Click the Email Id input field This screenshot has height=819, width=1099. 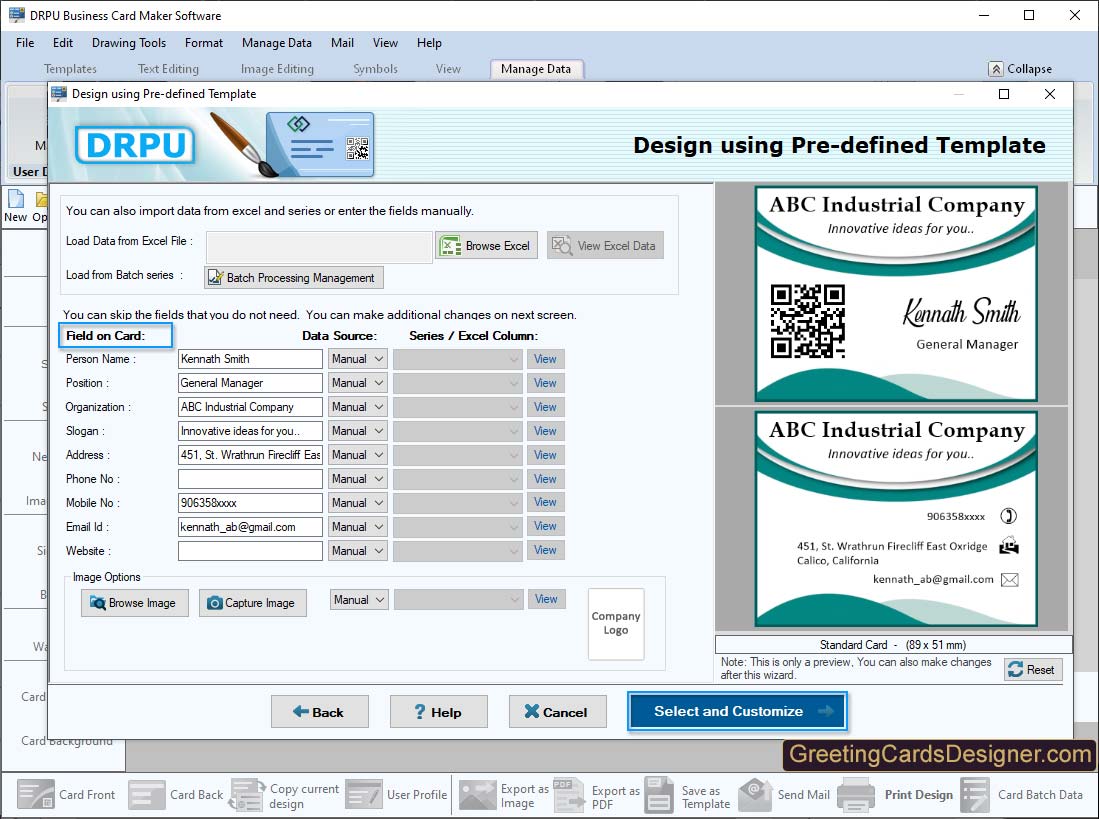pyautogui.click(x=250, y=527)
